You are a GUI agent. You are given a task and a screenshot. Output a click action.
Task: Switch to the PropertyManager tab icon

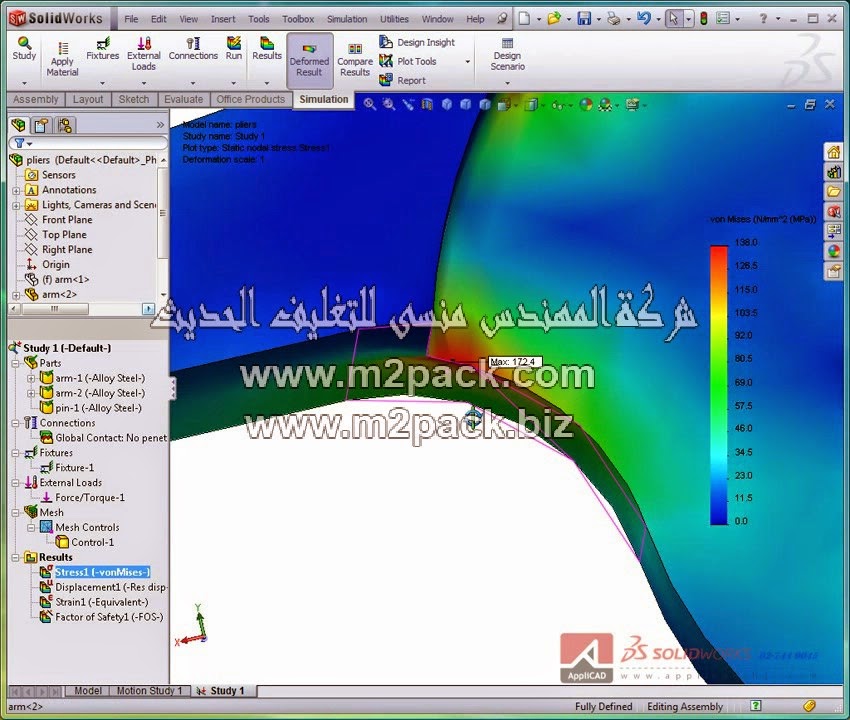click(41, 126)
